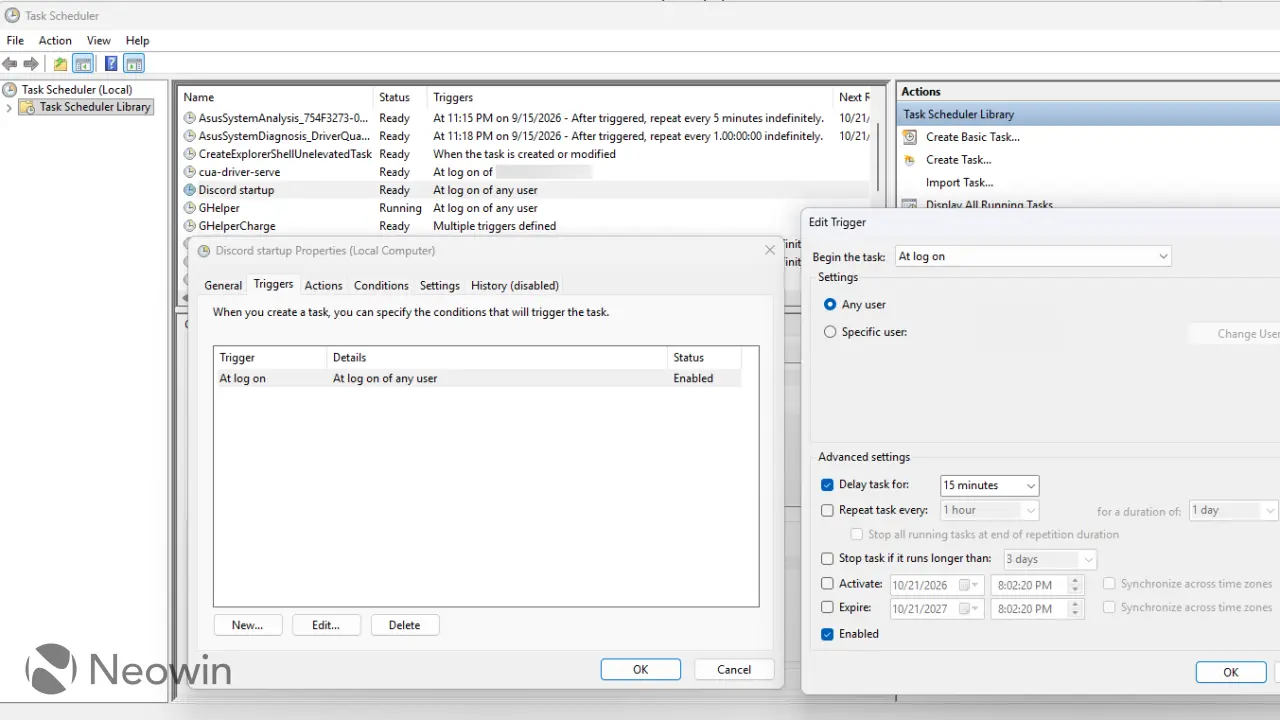1280x720 pixels.
Task: Click the Delete trigger button
Action: (x=405, y=625)
